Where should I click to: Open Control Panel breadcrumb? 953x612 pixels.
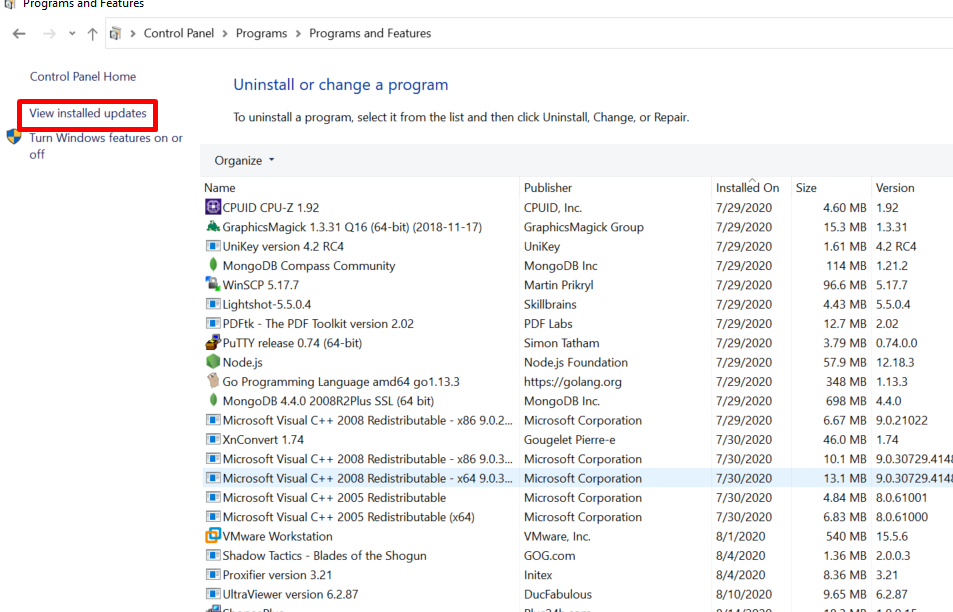[179, 33]
